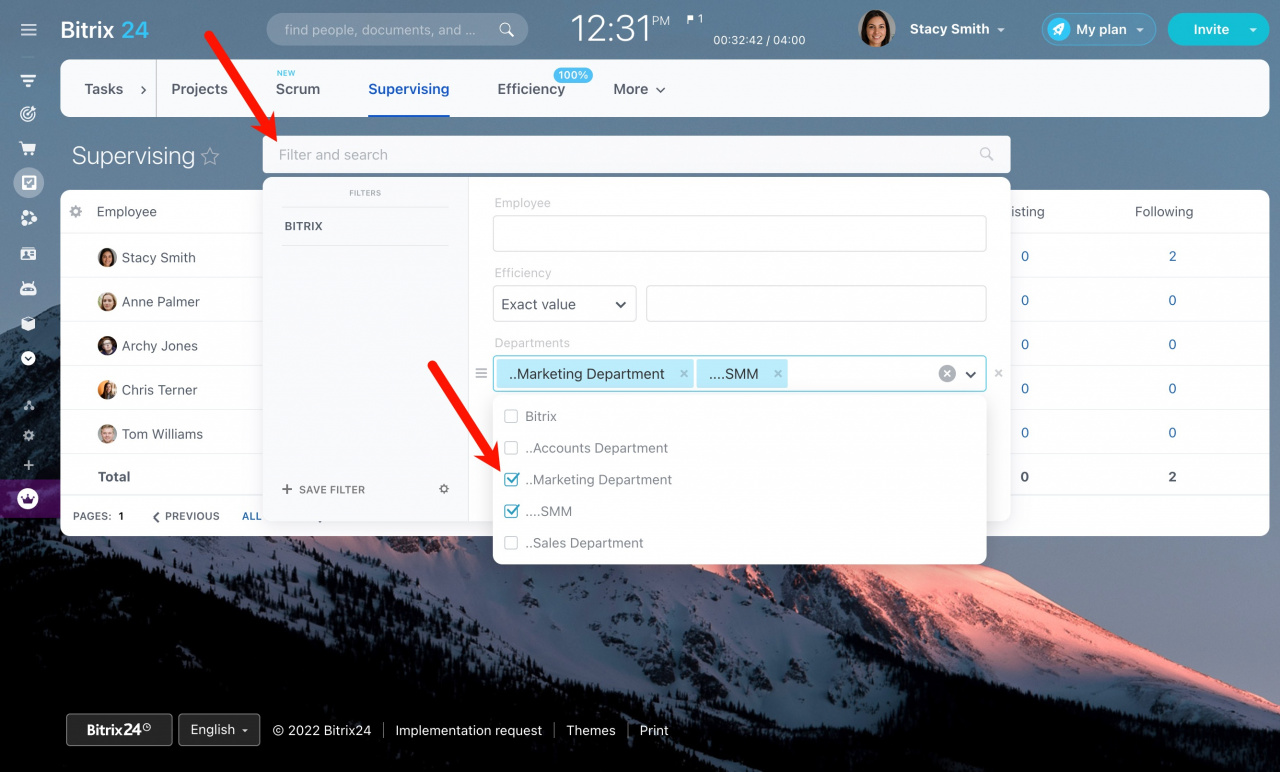Open Implementation request link
Image resolution: width=1280 pixels, height=772 pixels.
click(x=469, y=730)
